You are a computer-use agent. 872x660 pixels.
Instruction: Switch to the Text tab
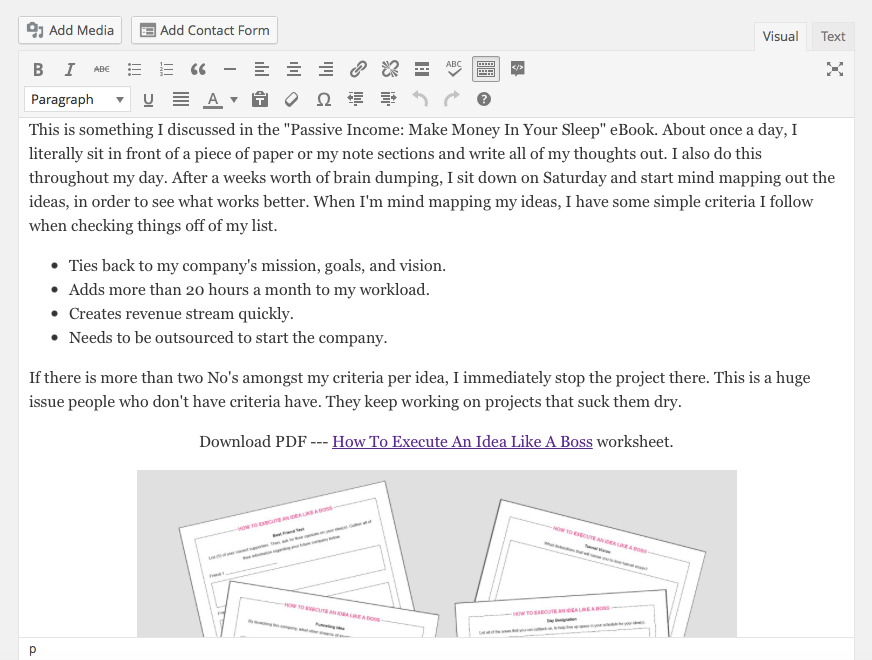[x=833, y=37]
